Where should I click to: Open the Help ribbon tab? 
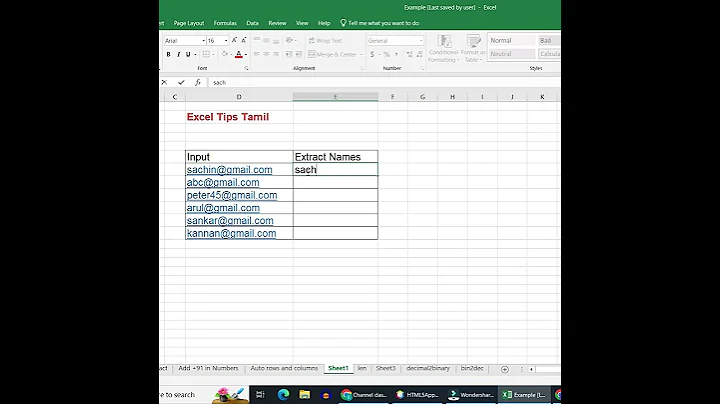pos(324,23)
